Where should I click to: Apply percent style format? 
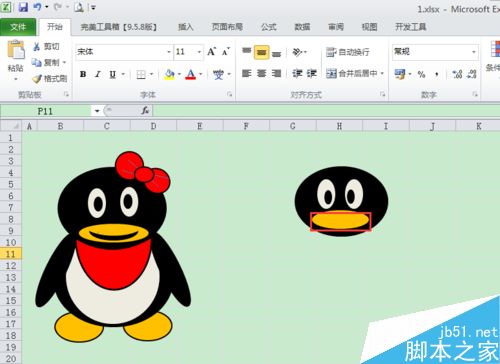click(x=421, y=74)
